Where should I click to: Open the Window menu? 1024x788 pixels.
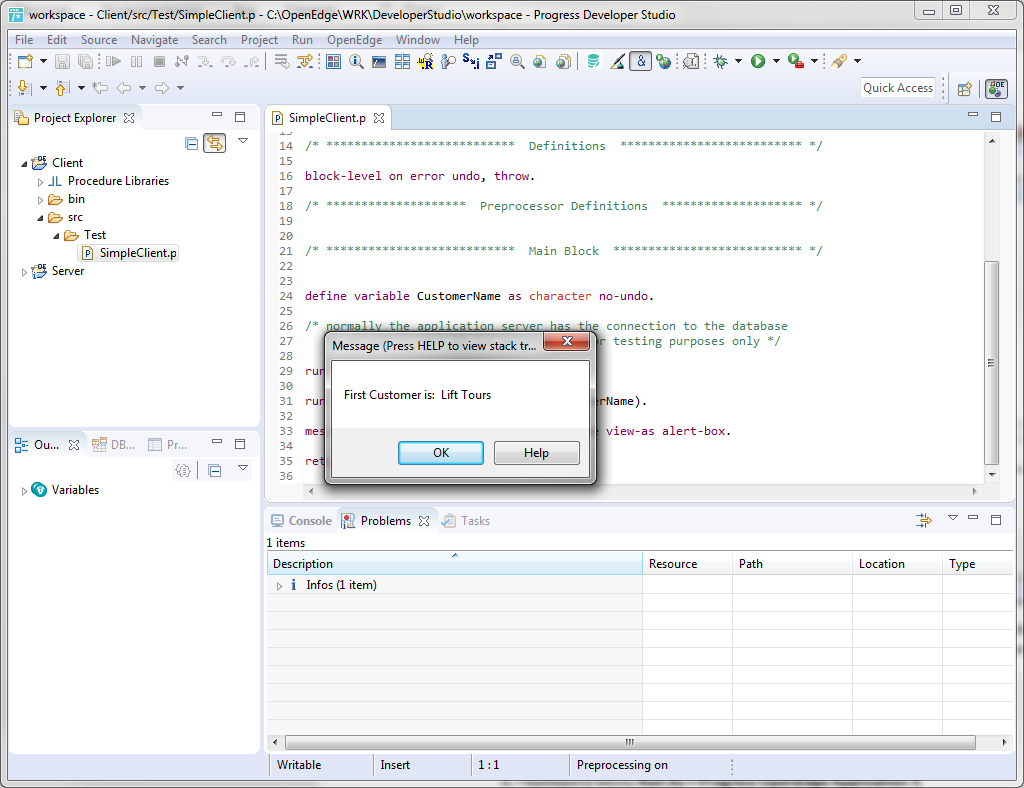[418, 40]
